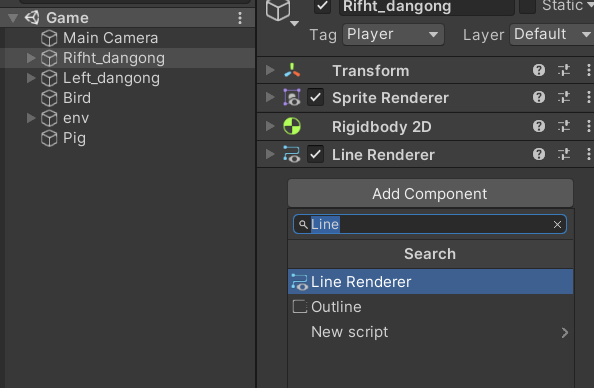The height and width of the screenshot is (388, 594).
Task: Click the Add Component button
Action: 430,194
